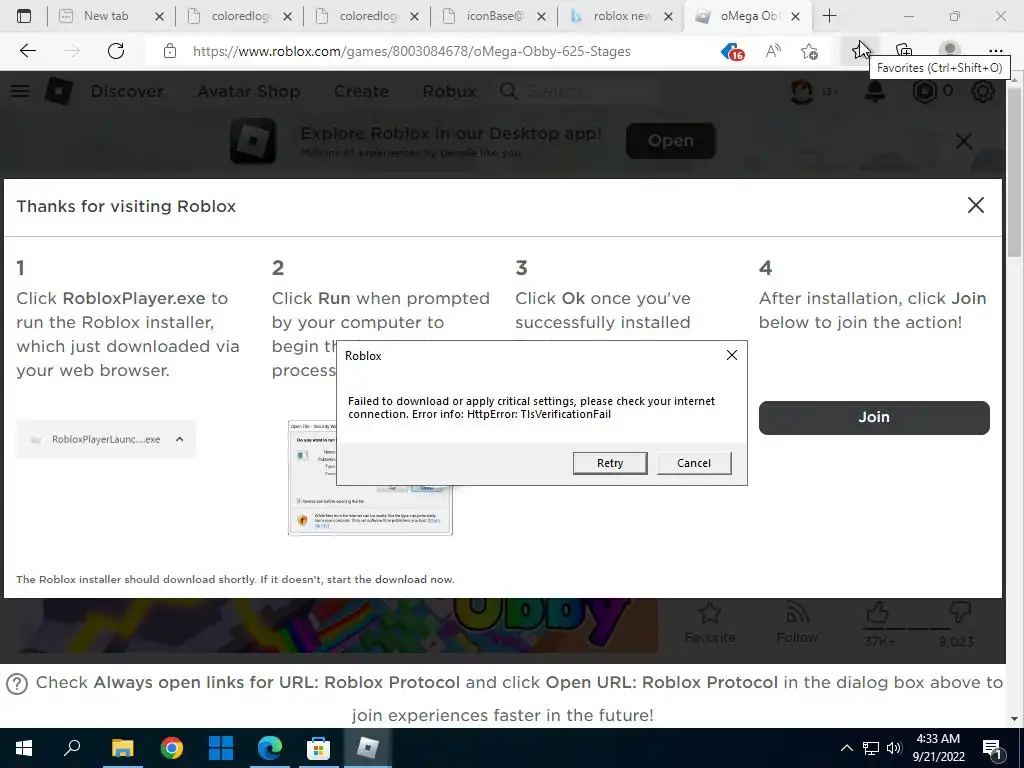This screenshot has width=1024, height=768.
Task: Expand the RobloxPlayerLauncher.exe download chevron
Action: click(180, 440)
